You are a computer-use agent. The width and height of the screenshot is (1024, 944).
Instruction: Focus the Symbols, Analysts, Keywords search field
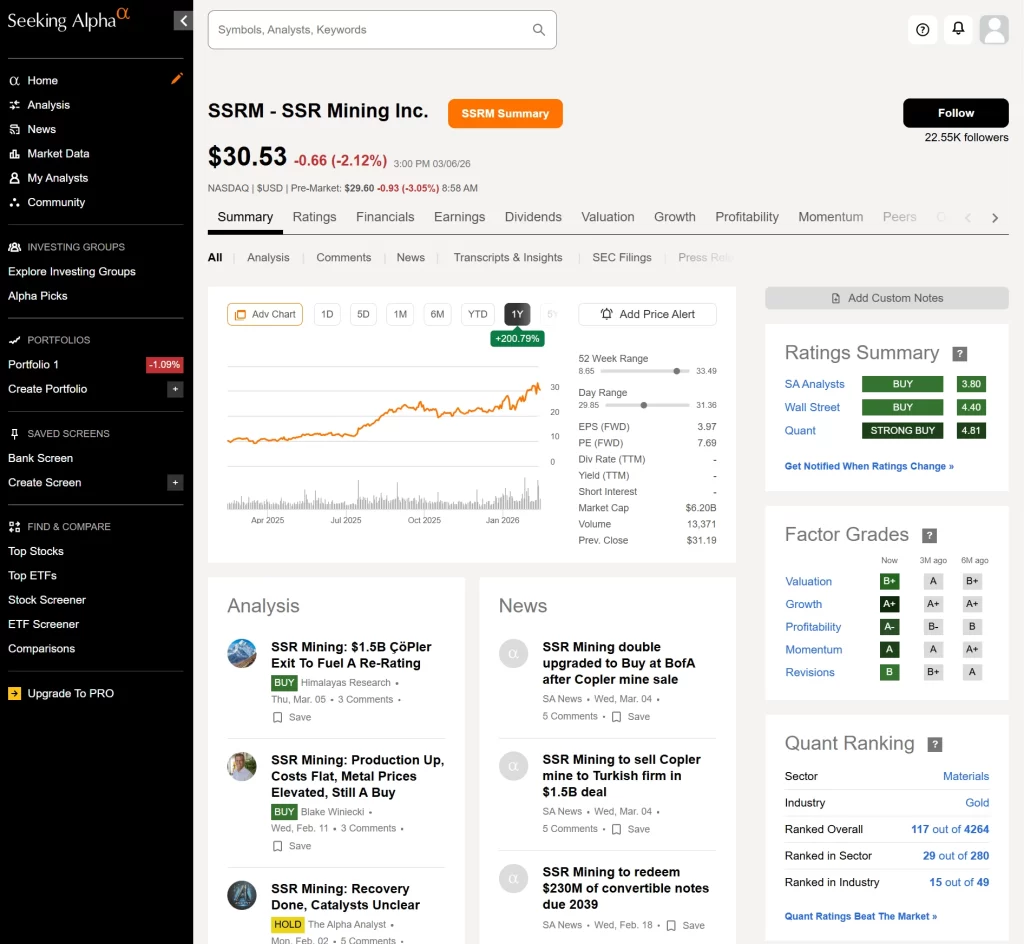[370, 30]
